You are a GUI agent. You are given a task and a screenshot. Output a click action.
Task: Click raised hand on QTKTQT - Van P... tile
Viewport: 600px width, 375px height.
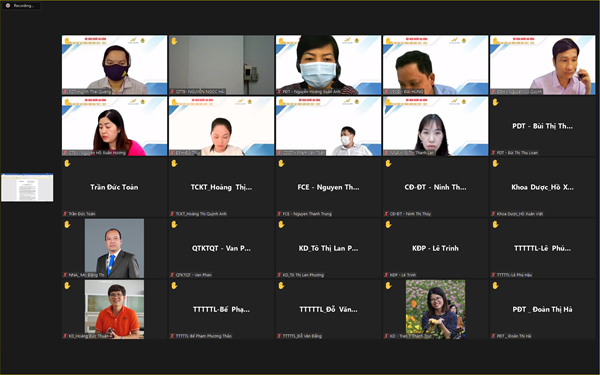coord(174,225)
